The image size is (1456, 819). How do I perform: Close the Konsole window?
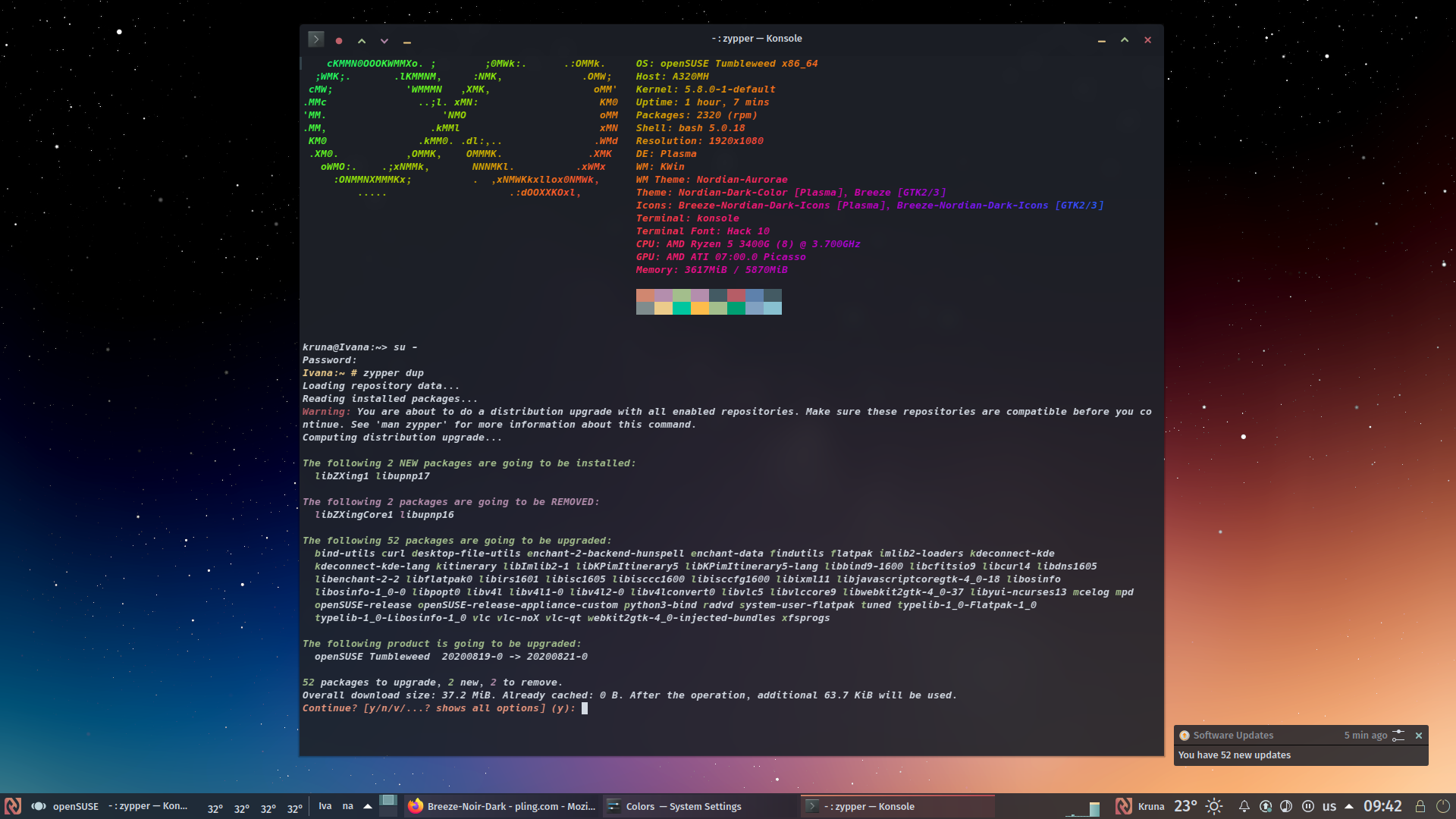[x=1148, y=40]
